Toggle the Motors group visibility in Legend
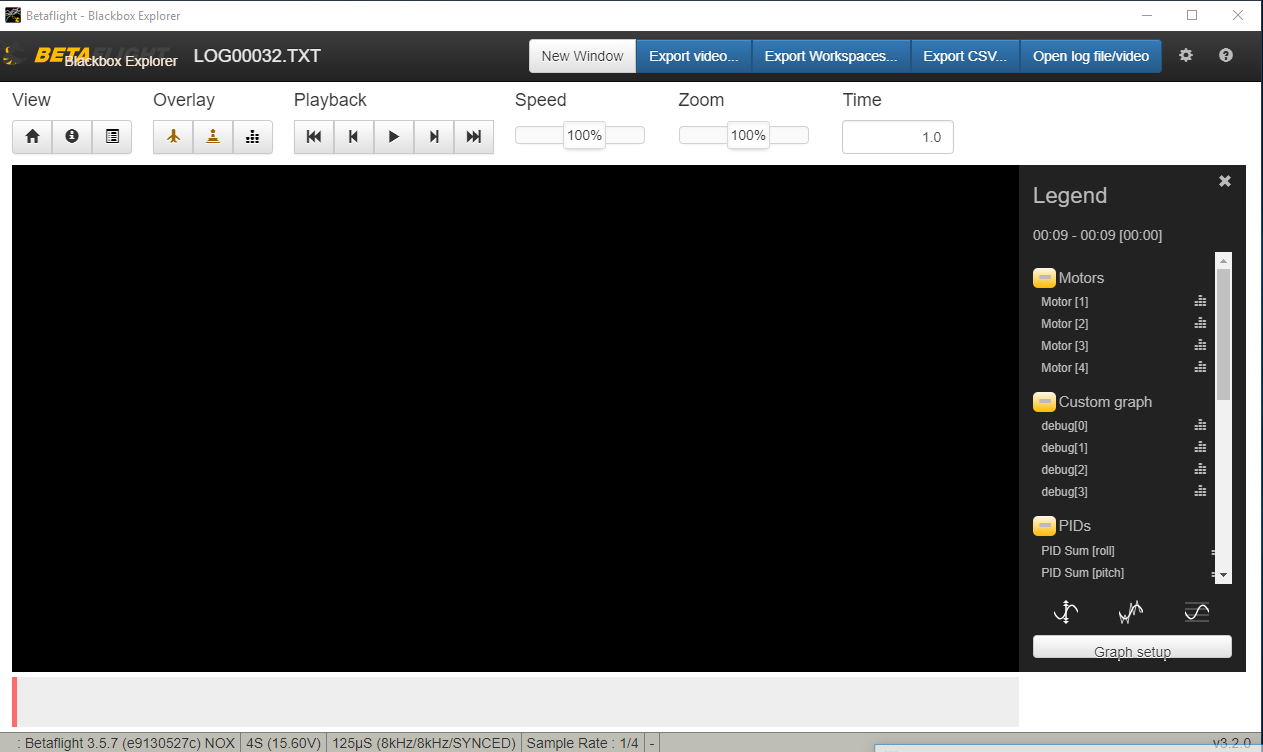This screenshot has width=1263, height=752. pyautogui.click(x=1044, y=277)
